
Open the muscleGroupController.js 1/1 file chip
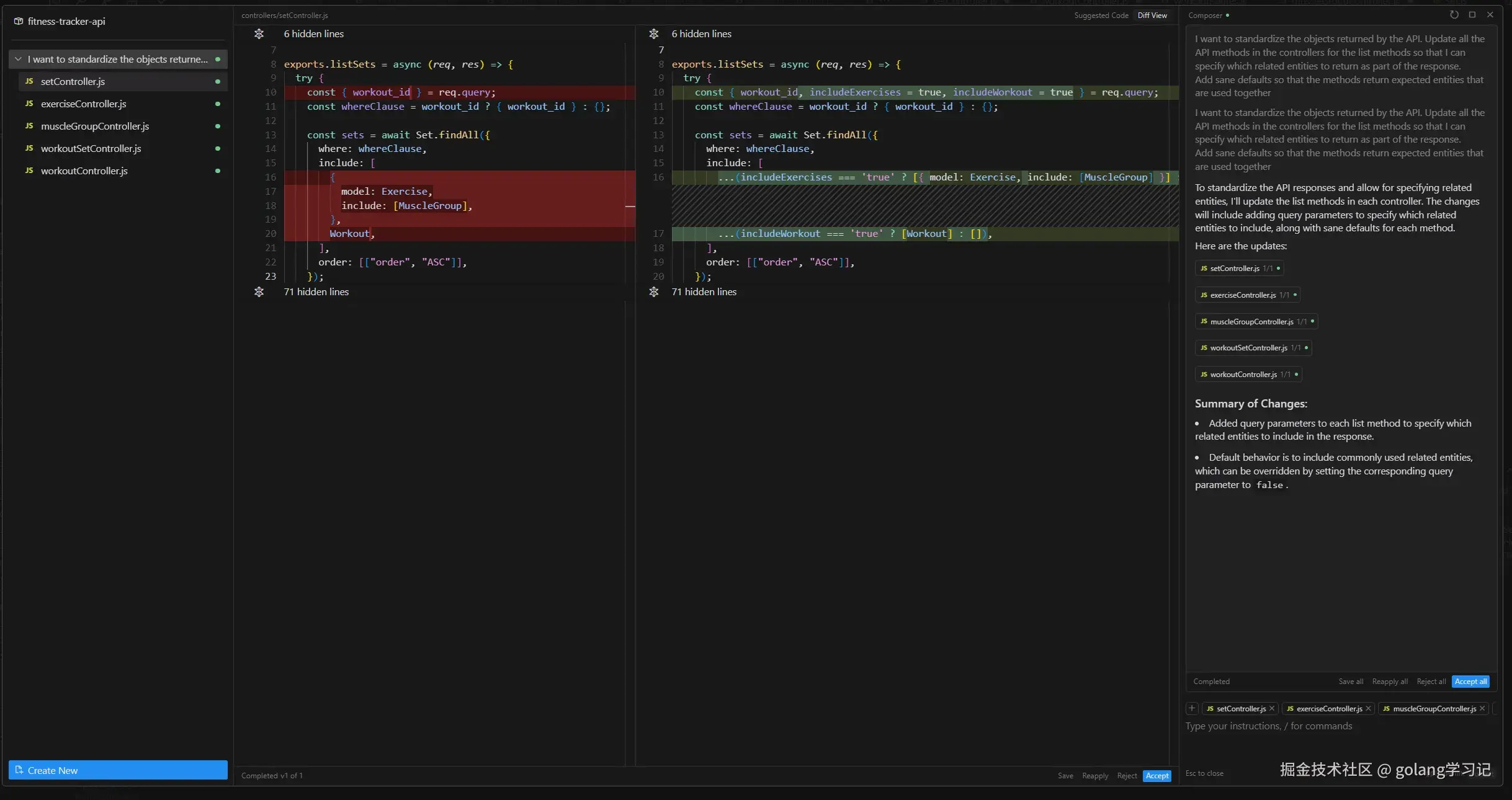(1256, 322)
